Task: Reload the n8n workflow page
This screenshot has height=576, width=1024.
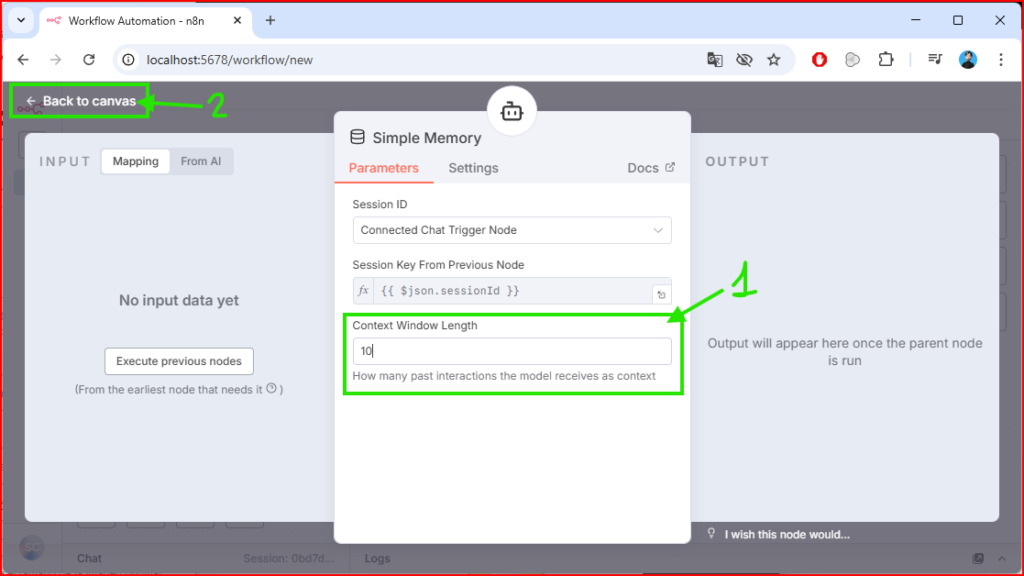Action: [x=89, y=60]
